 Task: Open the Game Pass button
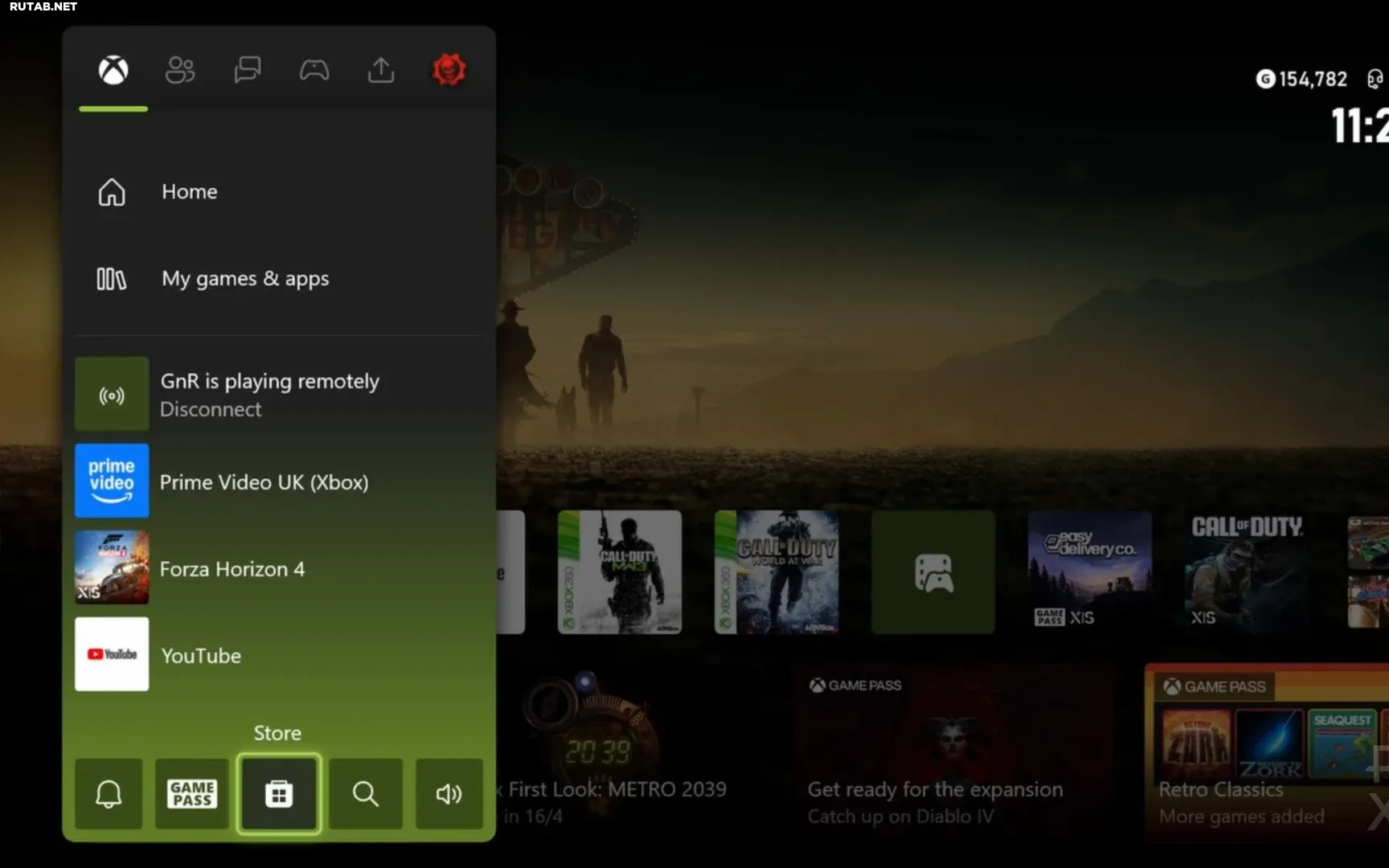192,794
